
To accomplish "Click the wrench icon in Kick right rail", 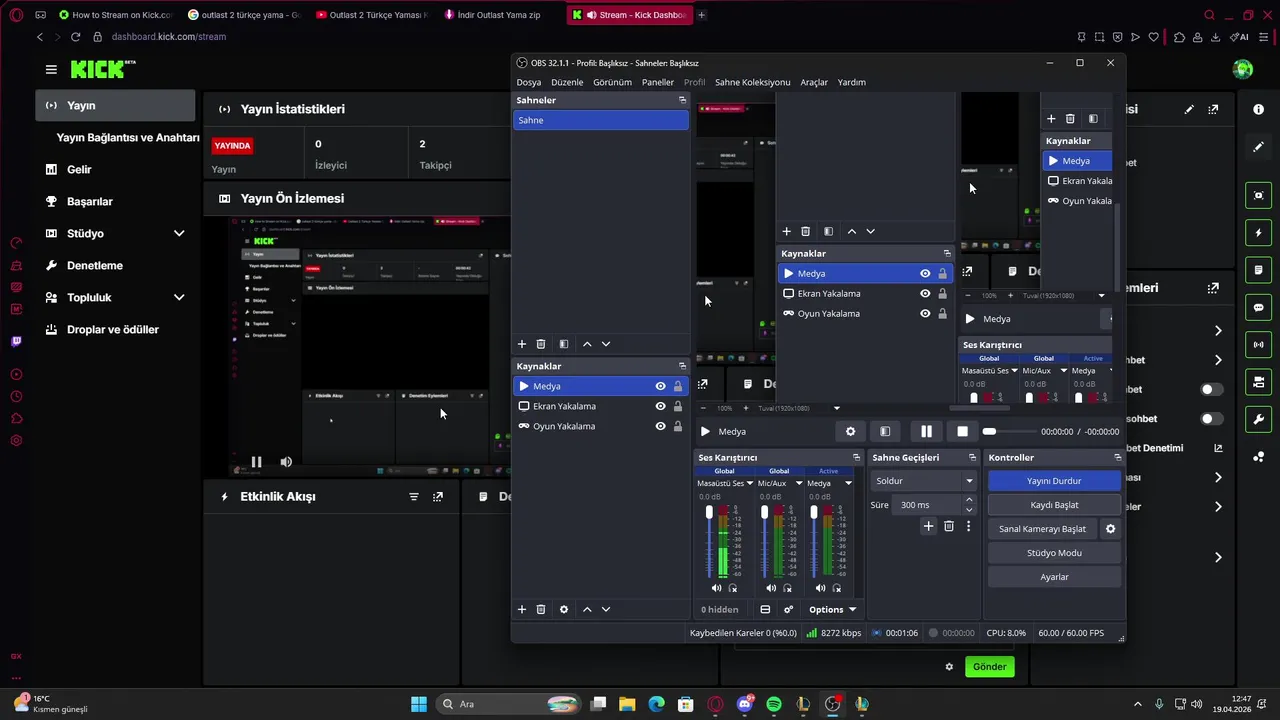I will (1259, 419).
